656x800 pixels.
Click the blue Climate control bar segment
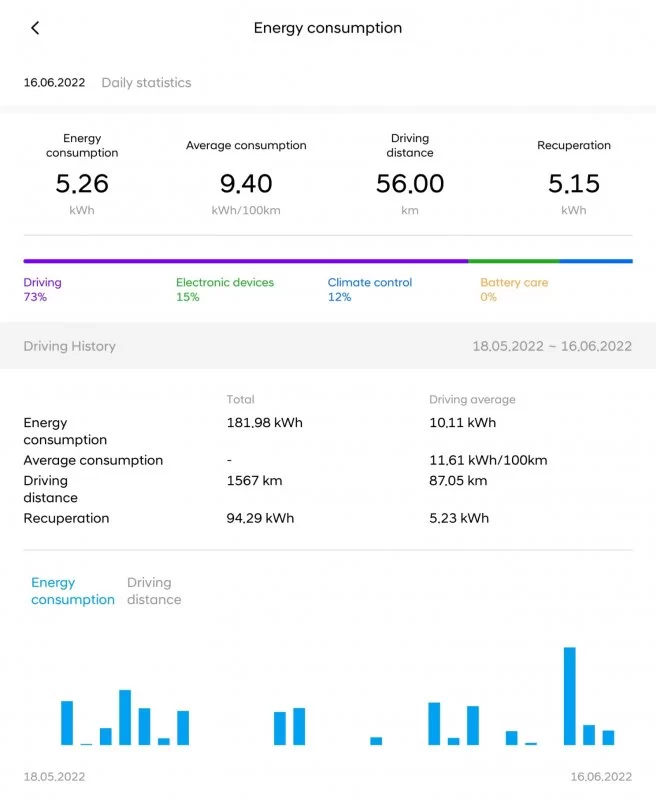pos(596,261)
